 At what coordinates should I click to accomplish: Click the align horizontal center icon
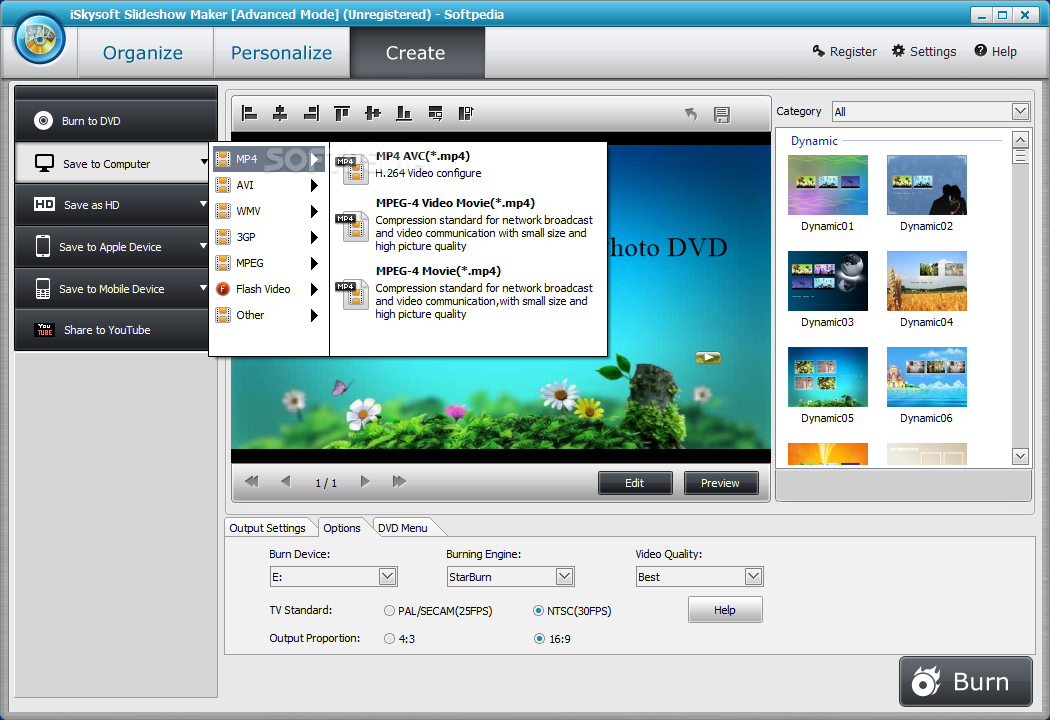280,114
